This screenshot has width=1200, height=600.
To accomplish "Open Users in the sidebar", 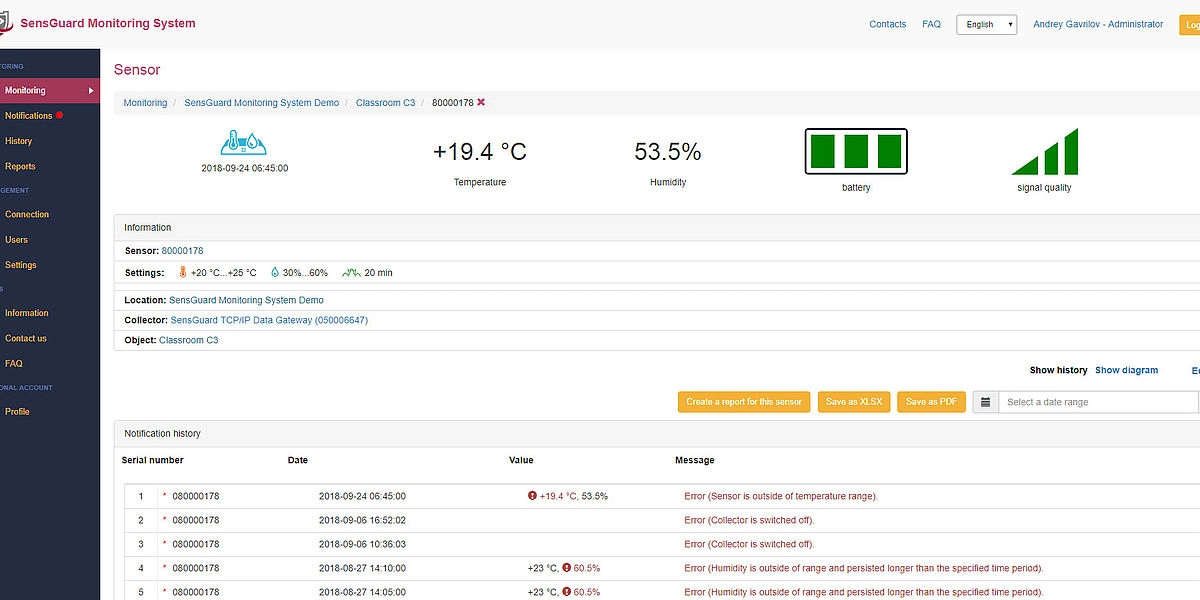I will 16,239.
